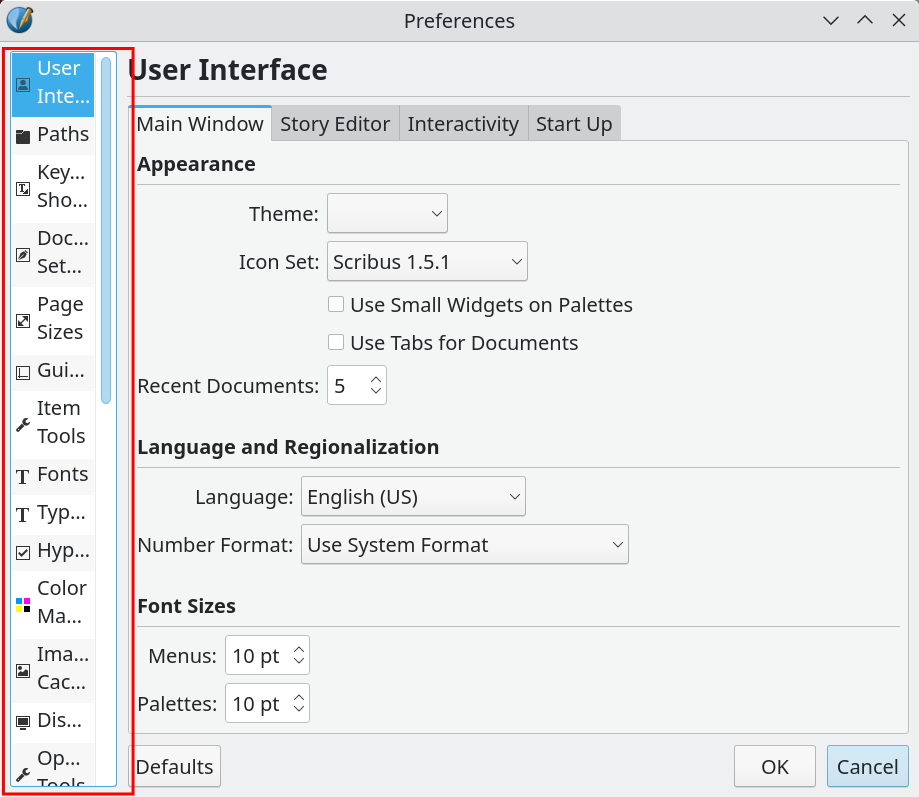This screenshot has height=797, width=919.
Task: Open Fonts preferences icon
Action: tap(23, 477)
